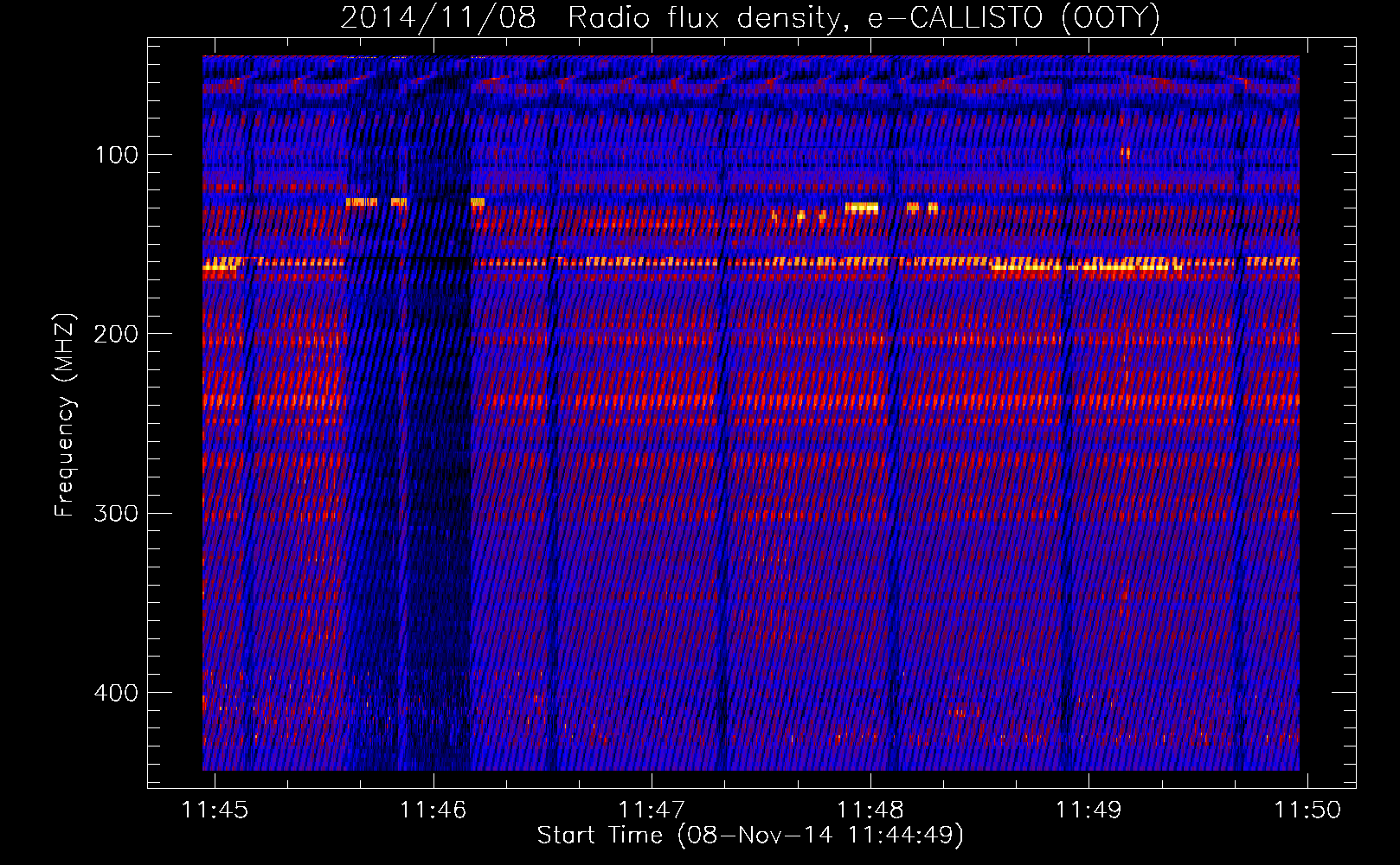The image size is (1400, 865).
Task: Click the 11:50 time tick label
Action: tap(1307, 810)
